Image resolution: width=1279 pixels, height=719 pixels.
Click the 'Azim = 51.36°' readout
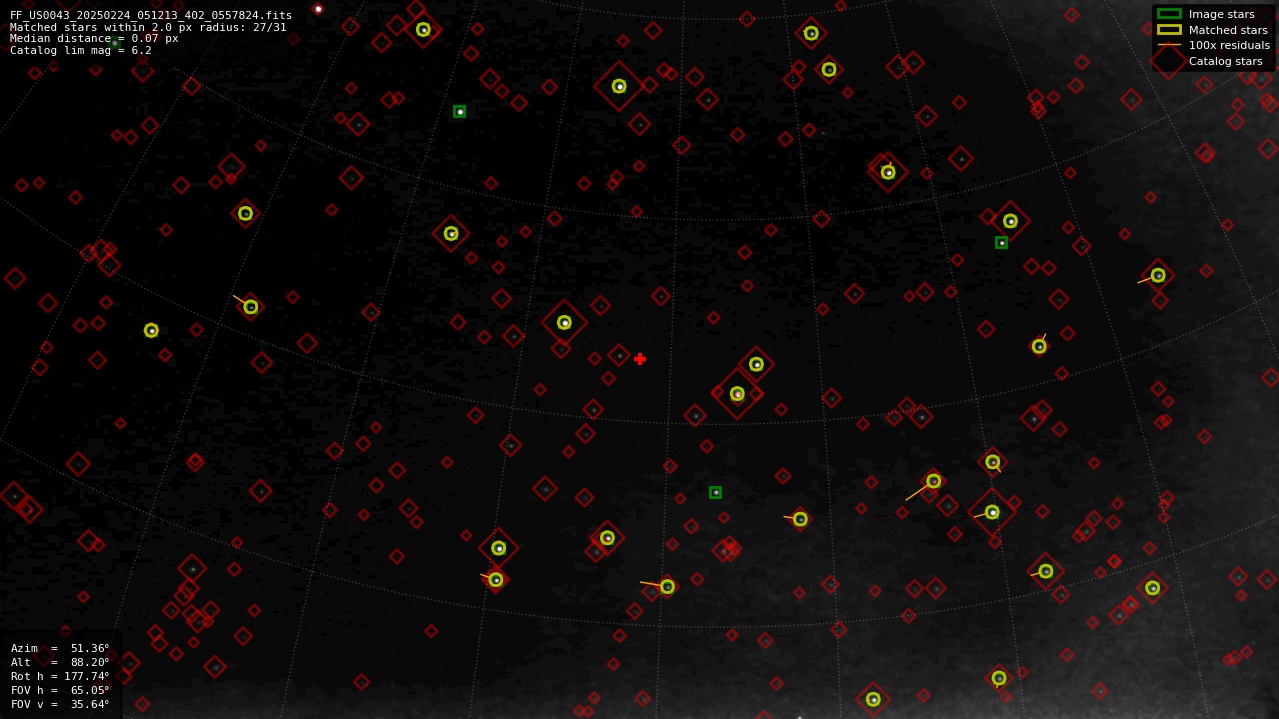pyautogui.click(x=60, y=648)
